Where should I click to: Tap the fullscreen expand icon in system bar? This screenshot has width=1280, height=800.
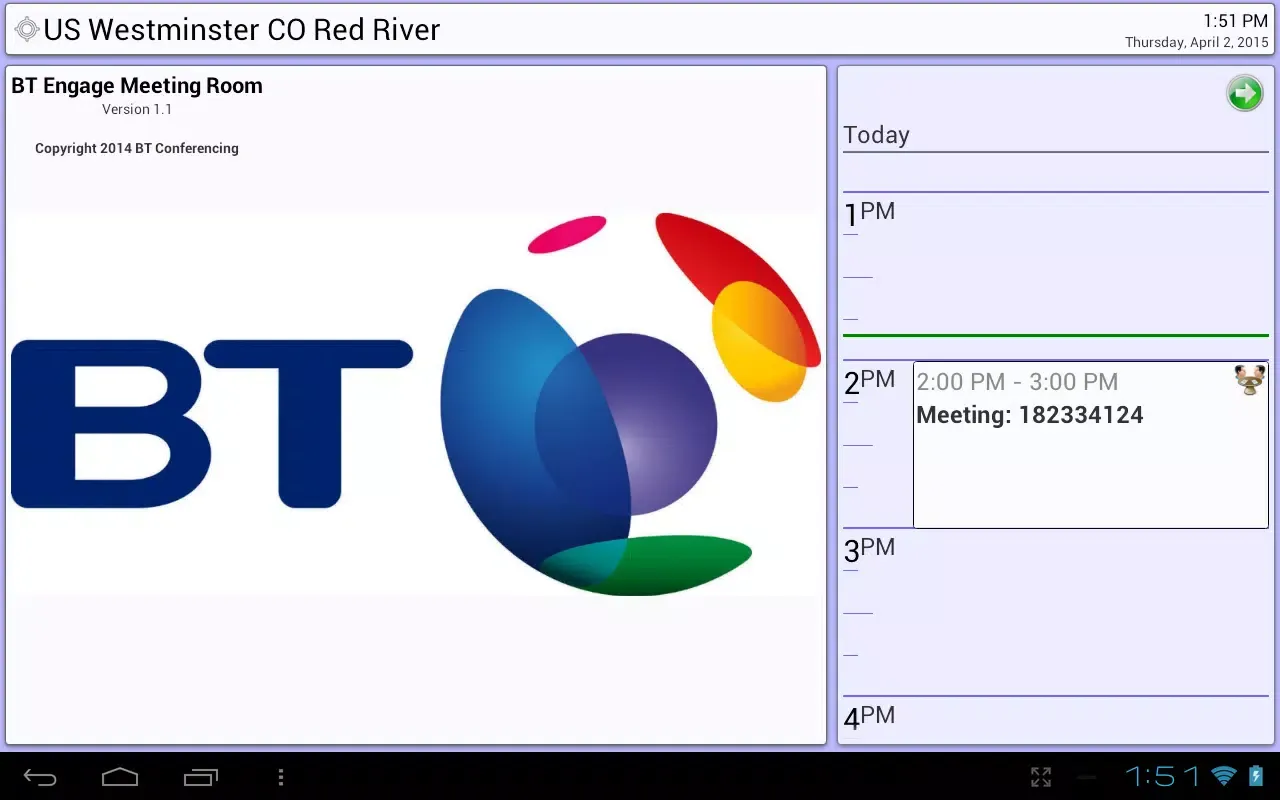[x=1041, y=777]
